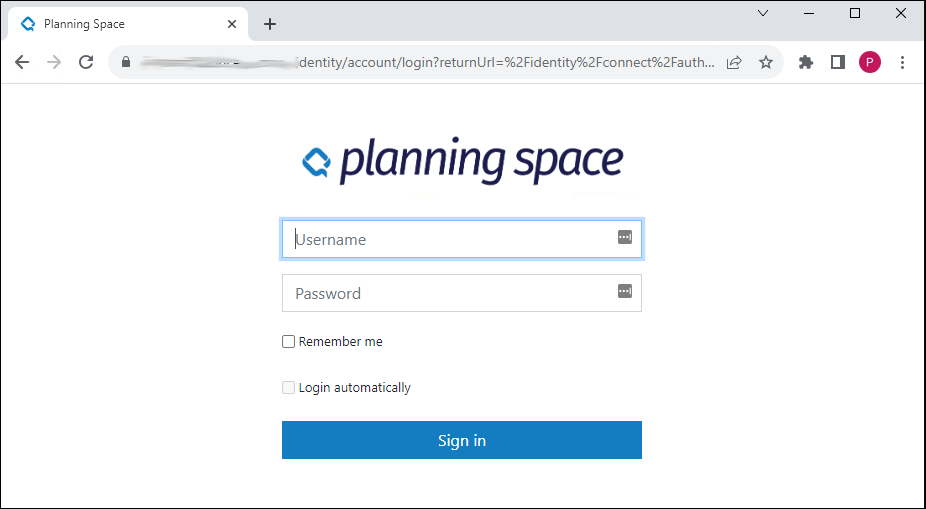Screen dimensions: 926x509
Task: Expand the tab search chevron
Action: pyautogui.click(x=763, y=13)
